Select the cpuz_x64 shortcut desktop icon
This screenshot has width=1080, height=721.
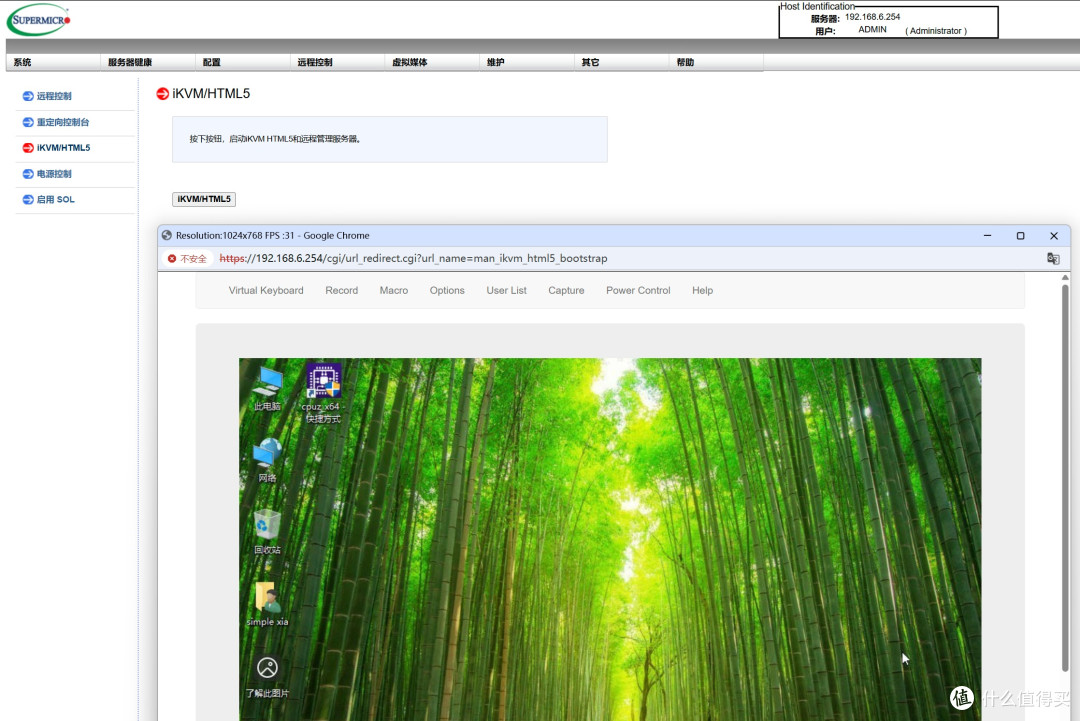click(x=323, y=393)
